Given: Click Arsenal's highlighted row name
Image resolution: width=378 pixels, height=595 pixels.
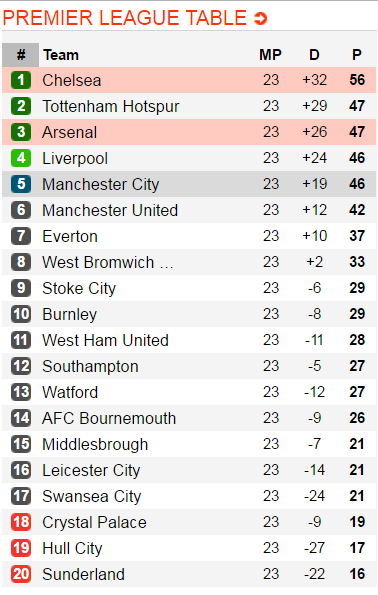Looking at the screenshot, I should (69, 132).
